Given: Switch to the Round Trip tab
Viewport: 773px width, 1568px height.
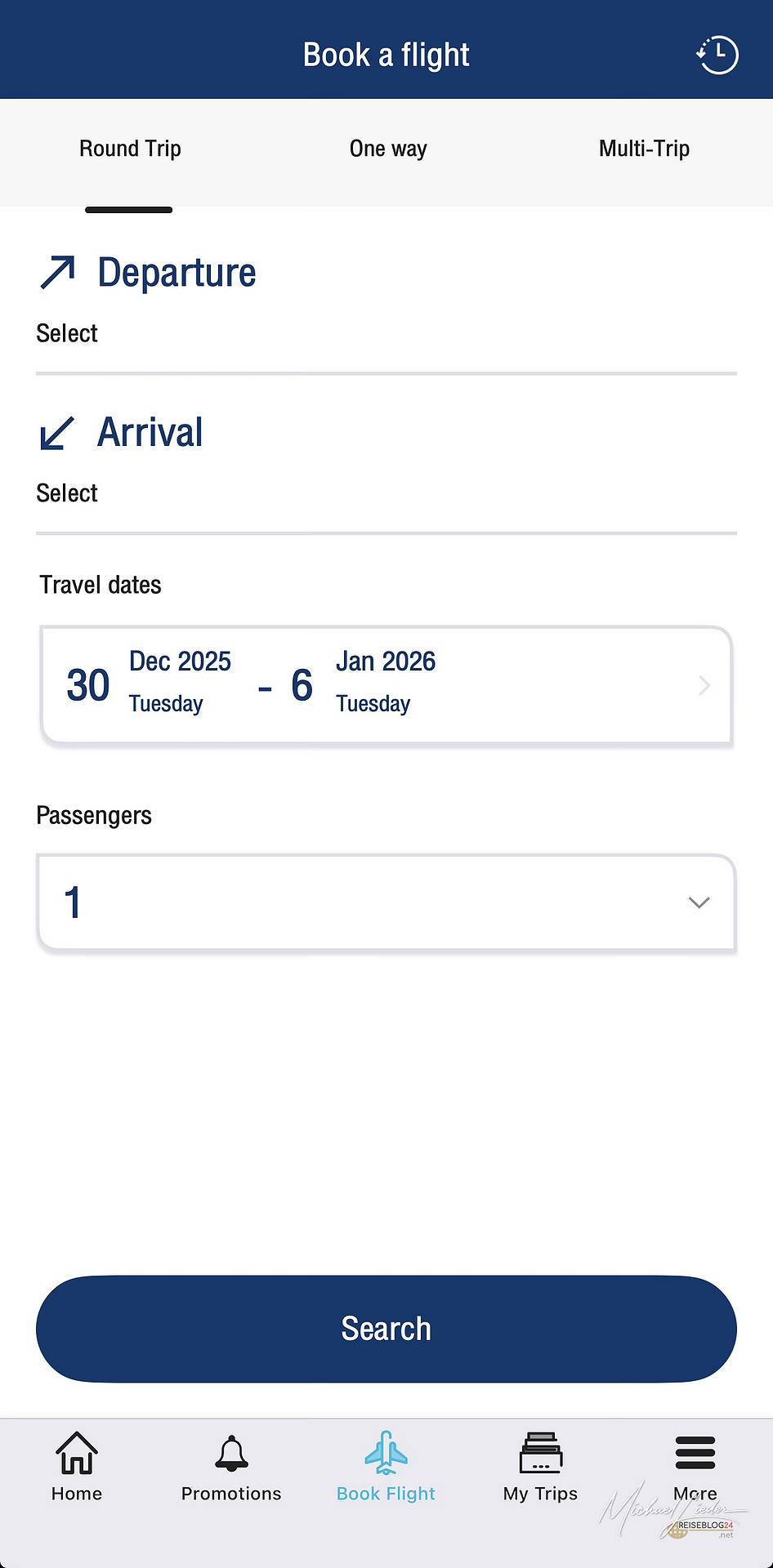Looking at the screenshot, I should click(x=130, y=149).
